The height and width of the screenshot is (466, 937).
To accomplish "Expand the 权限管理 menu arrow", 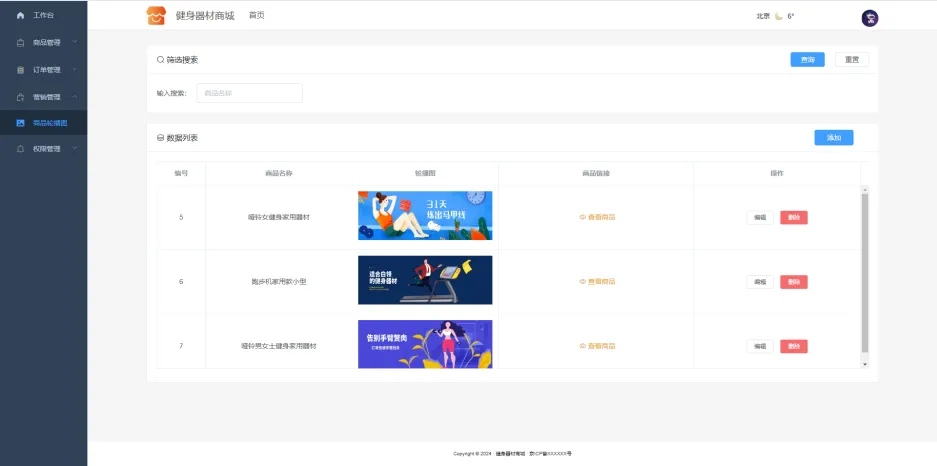I will 74,149.
